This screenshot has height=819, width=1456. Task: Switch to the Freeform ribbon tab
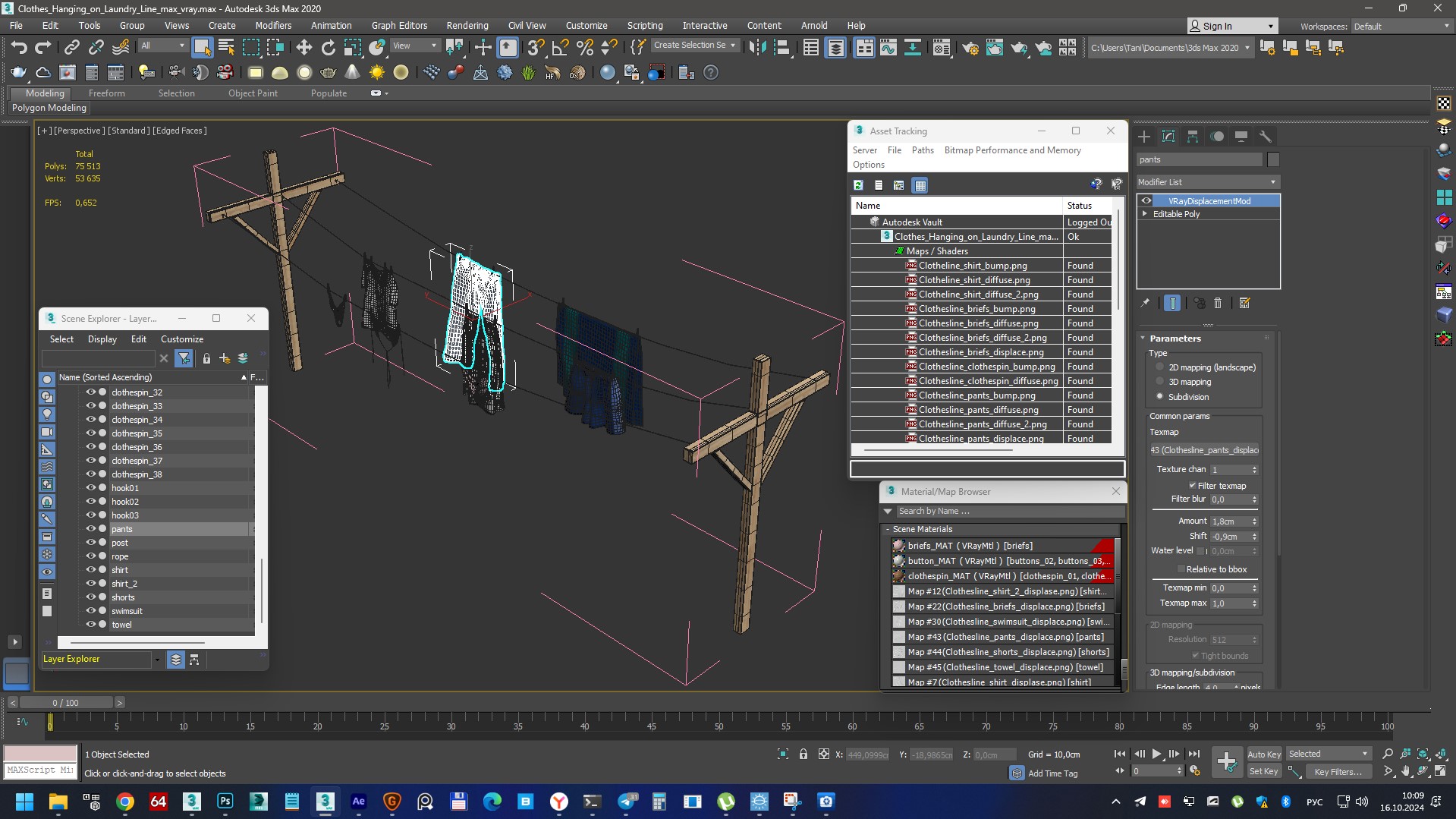[106, 93]
